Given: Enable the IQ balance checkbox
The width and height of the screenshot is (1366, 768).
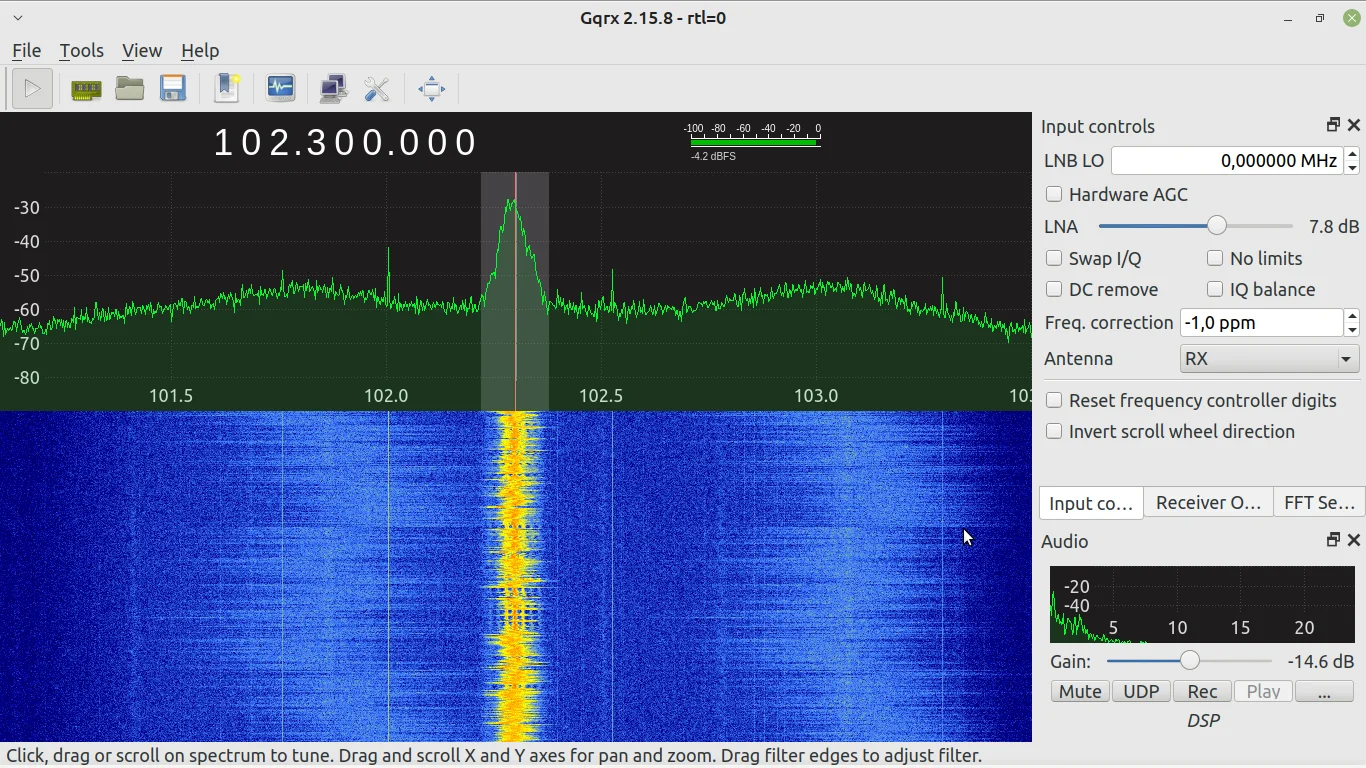Looking at the screenshot, I should tap(1215, 290).
